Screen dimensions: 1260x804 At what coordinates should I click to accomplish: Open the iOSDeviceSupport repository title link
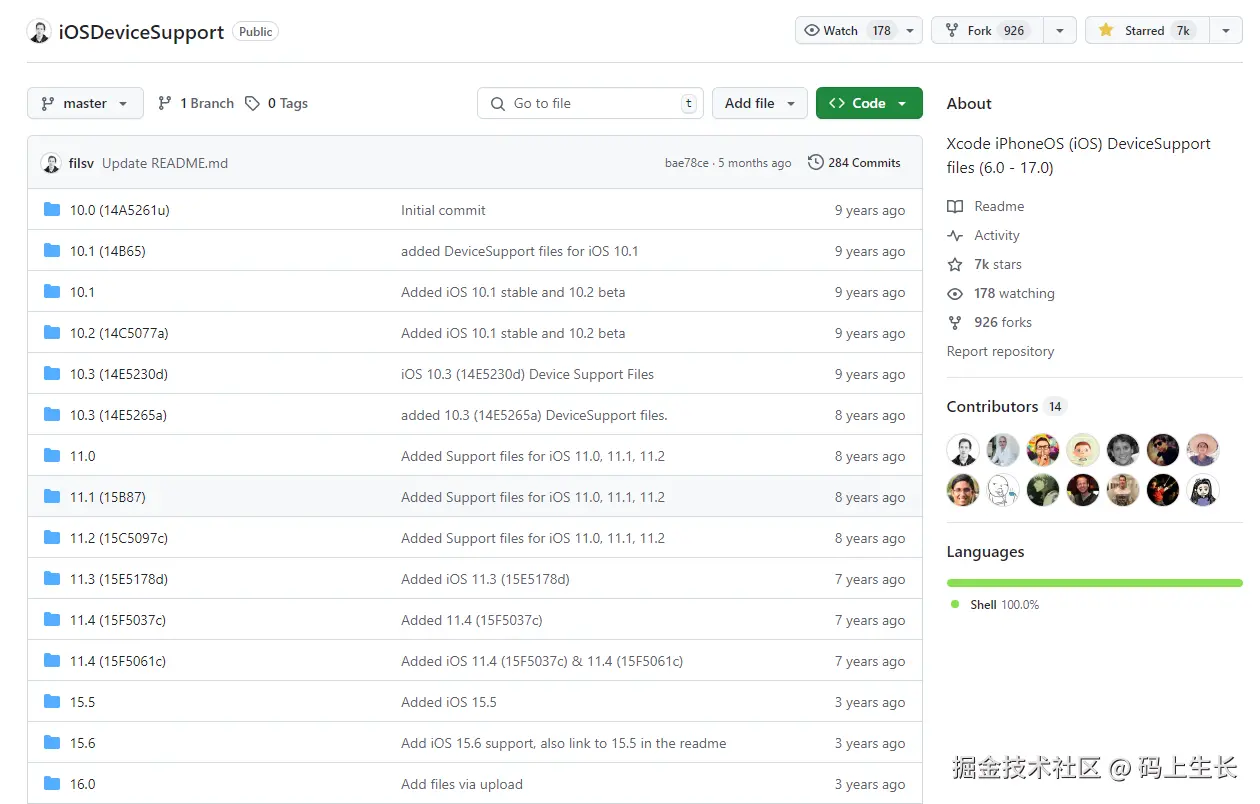tap(141, 32)
